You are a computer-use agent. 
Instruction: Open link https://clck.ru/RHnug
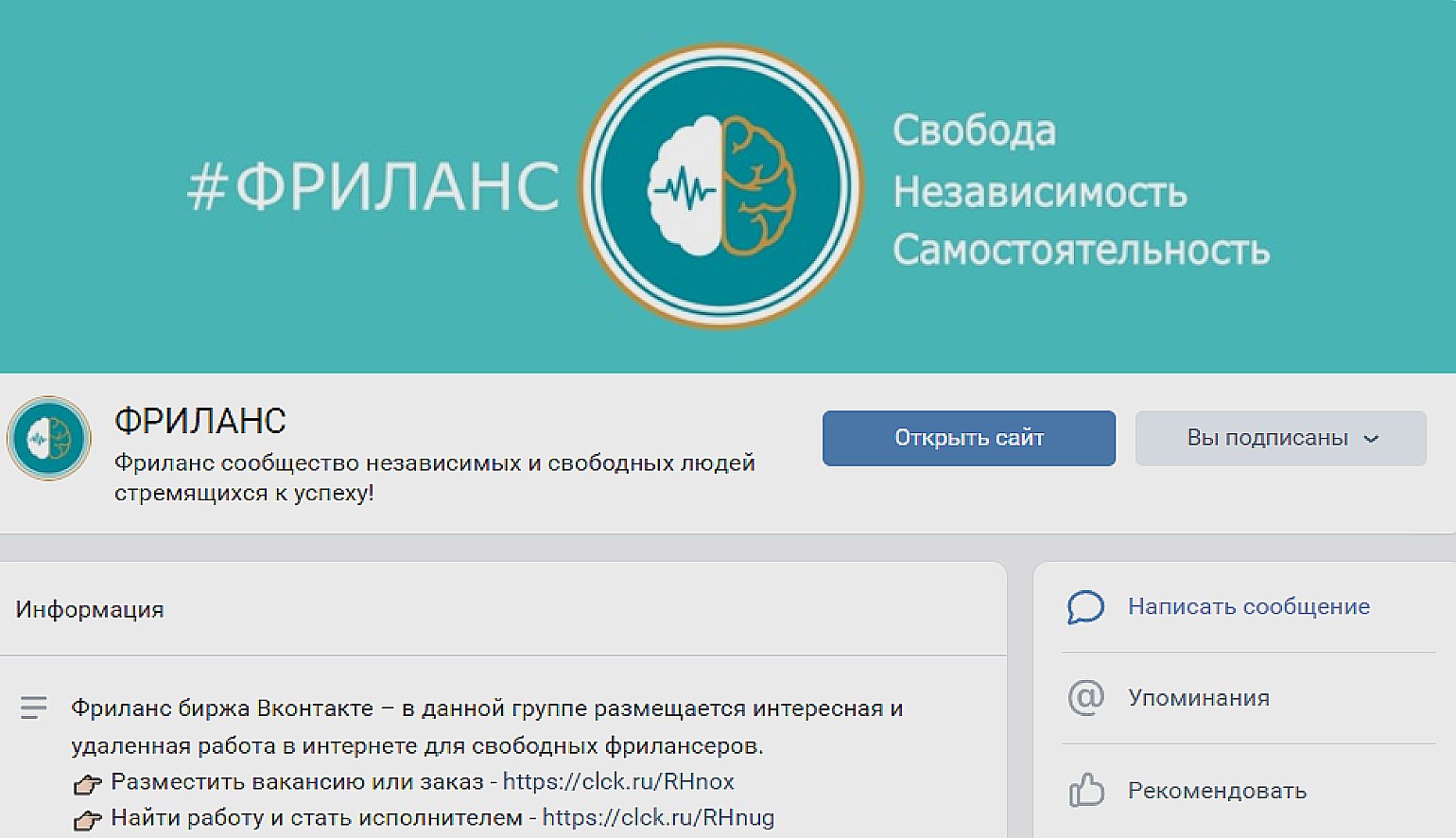tap(658, 817)
